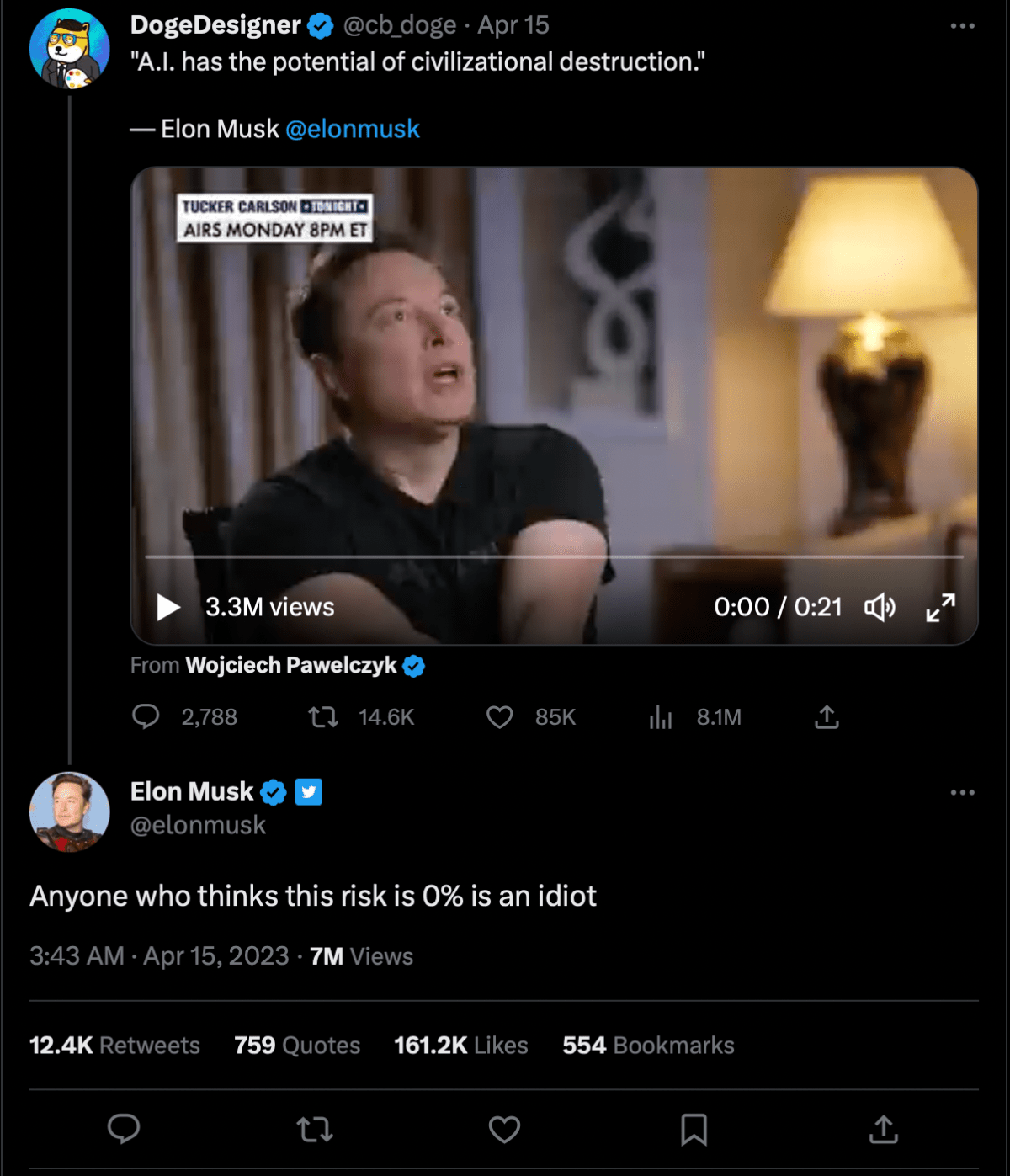Image resolution: width=1010 pixels, height=1176 pixels.
Task: Mute the video volume
Action: click(880, 607)
